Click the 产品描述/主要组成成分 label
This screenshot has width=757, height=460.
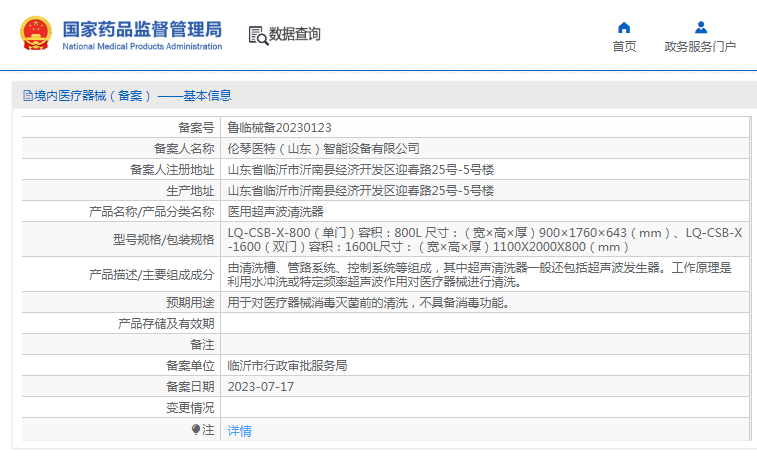pyautogui.click(x=152, y=275)
